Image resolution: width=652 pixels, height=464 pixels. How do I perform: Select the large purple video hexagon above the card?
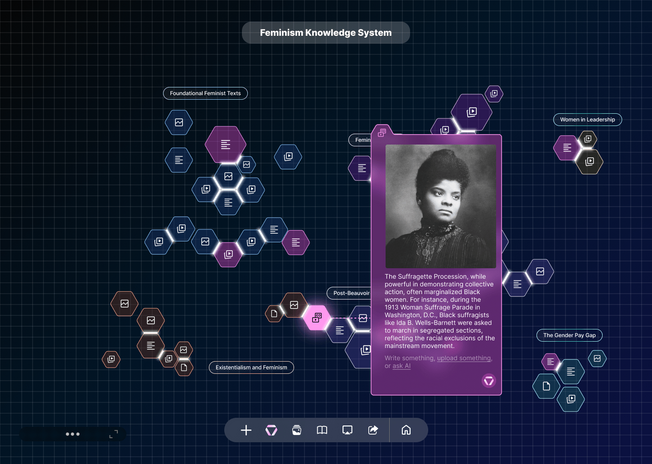tap(472, 112)
